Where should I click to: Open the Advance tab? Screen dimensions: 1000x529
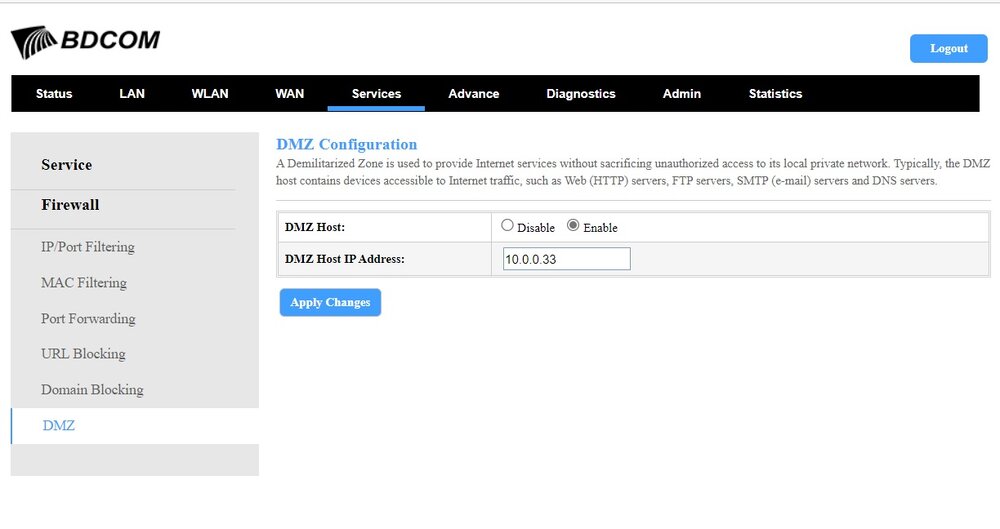pos(474,94)
